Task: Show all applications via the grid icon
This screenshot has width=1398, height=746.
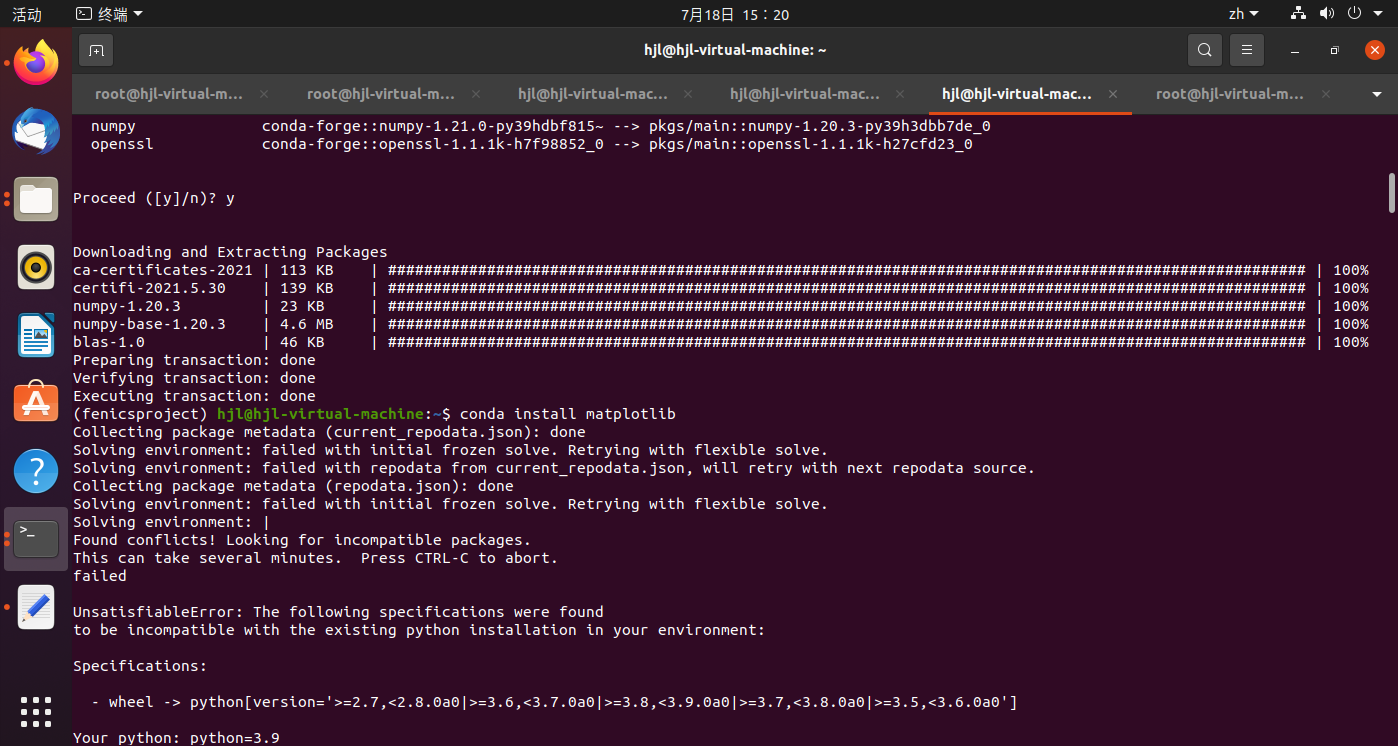Action: (x=36, y=712)
